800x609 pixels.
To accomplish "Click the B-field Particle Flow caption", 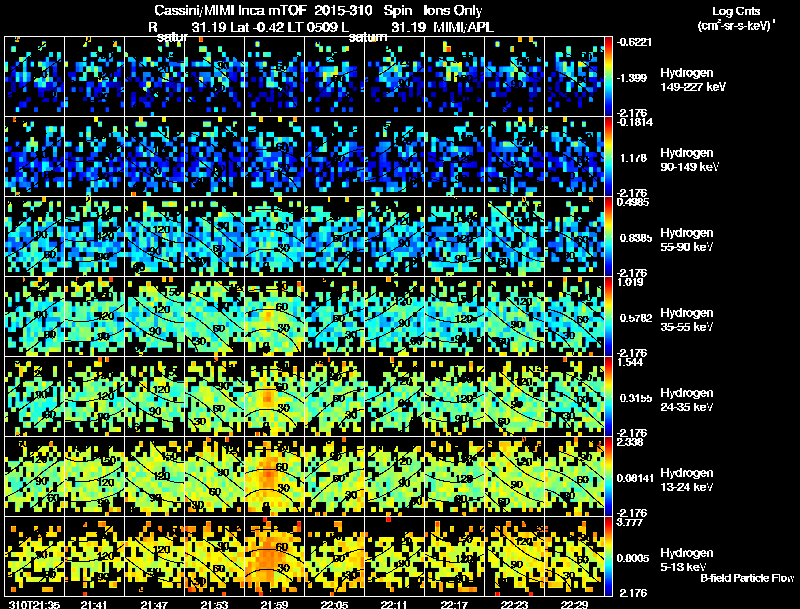I will tap(747, 578).
